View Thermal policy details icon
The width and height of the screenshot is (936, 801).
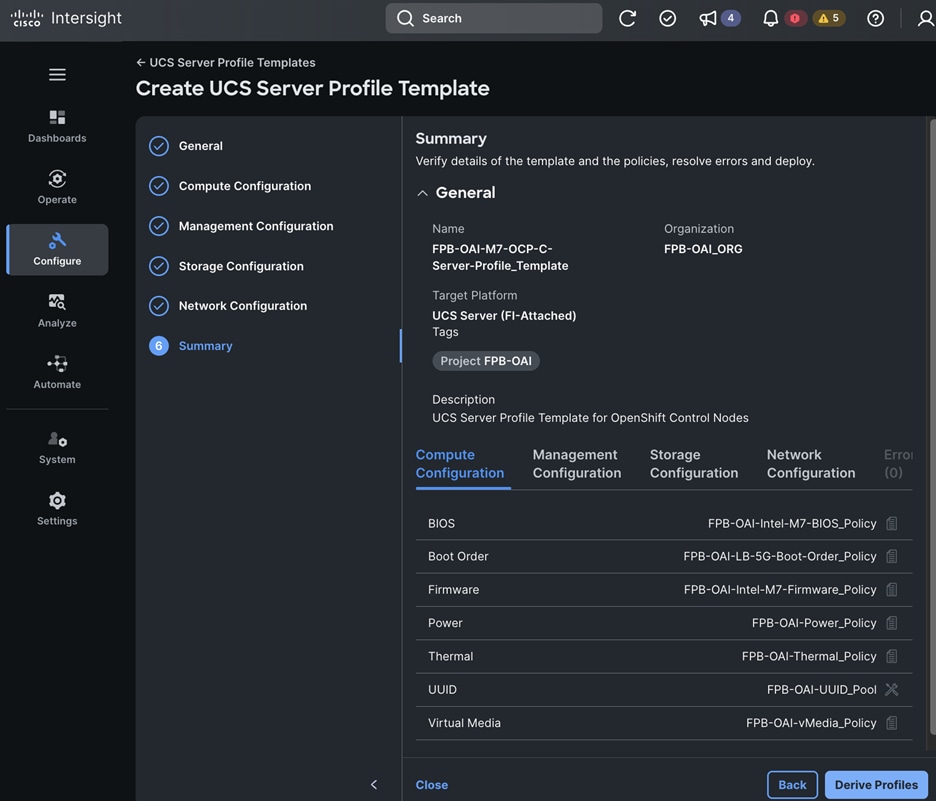[892, 657]
